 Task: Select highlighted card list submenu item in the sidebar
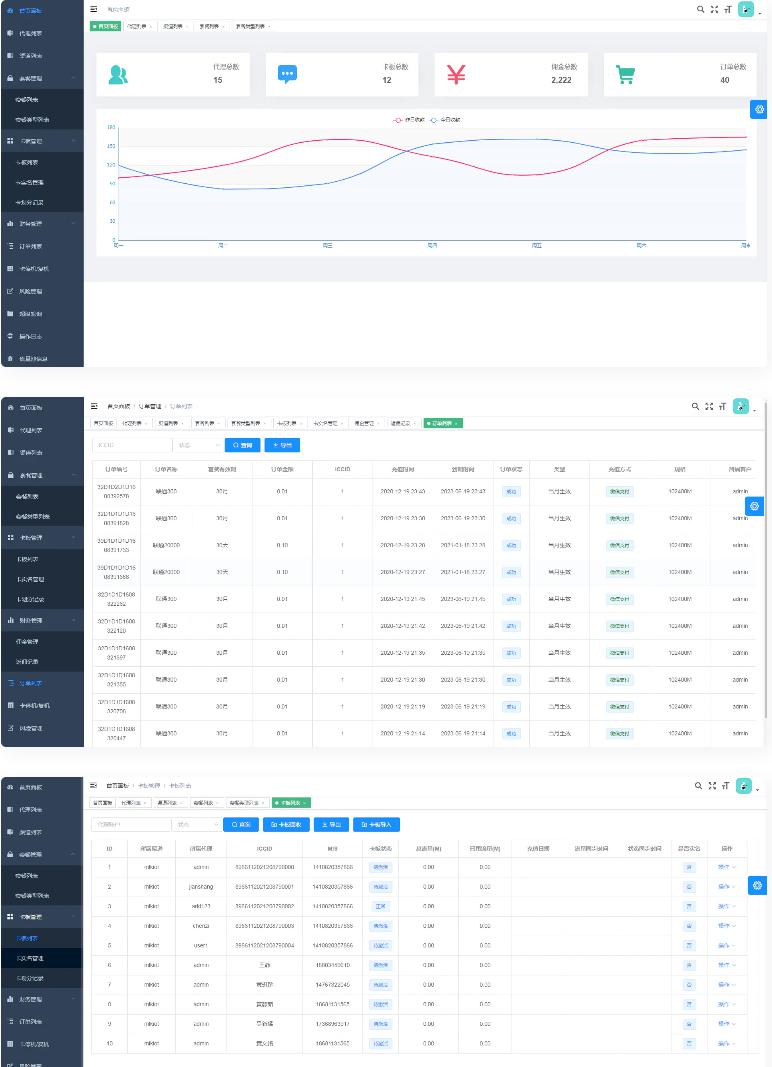coord(42,938)
